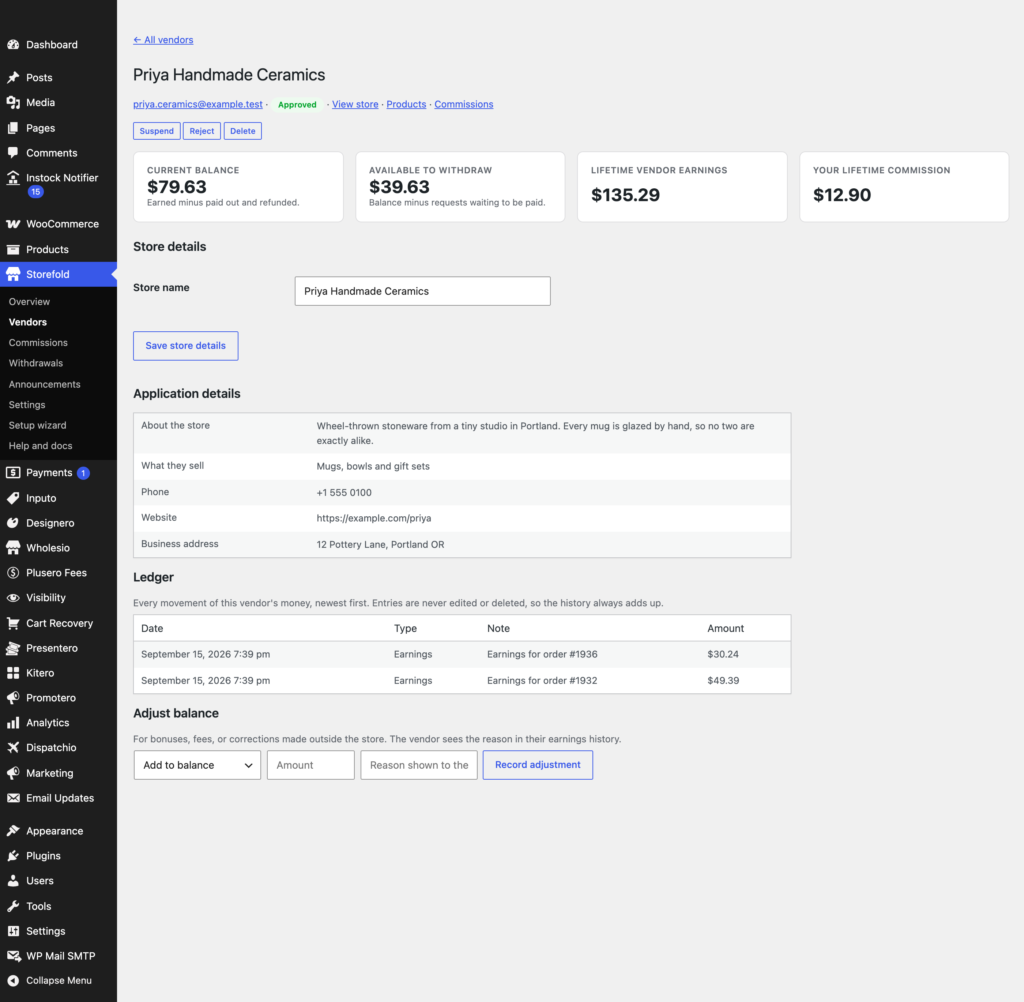1024x1002 pixels.
Task: Click the Presentero icon
Action: 13,648
